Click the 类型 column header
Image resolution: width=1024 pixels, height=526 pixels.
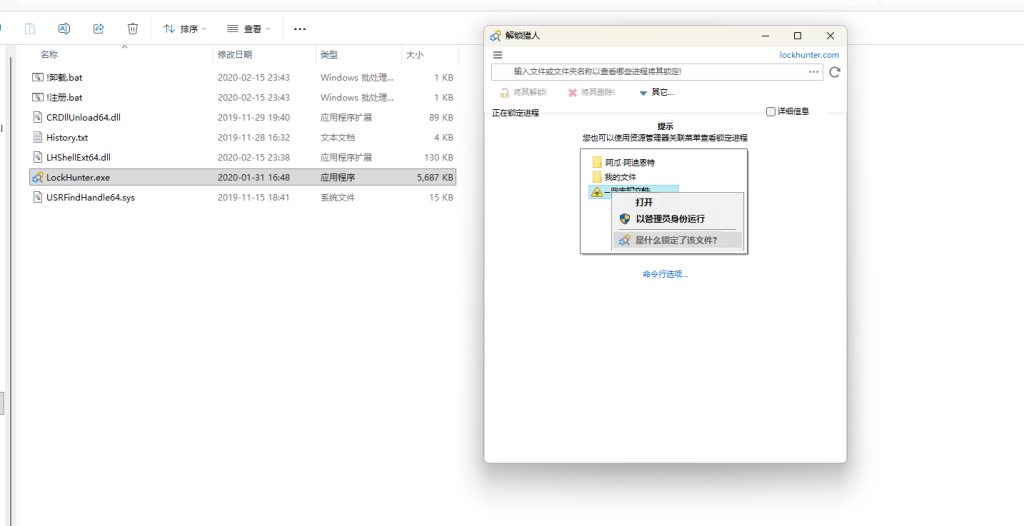click(329, 55)
